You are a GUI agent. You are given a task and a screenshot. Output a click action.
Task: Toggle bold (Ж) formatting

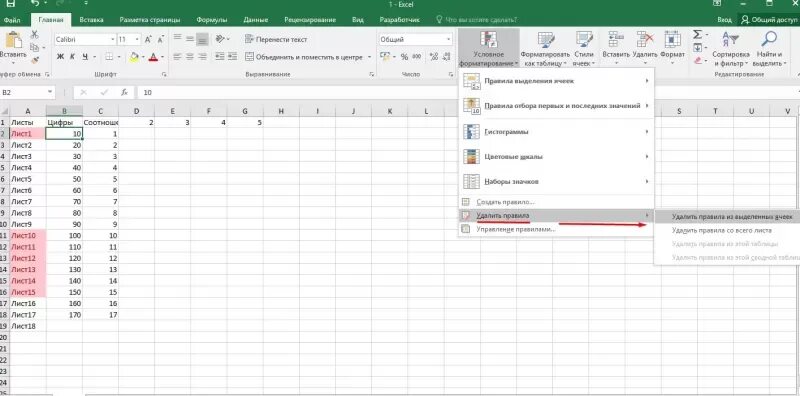[60, 57]
